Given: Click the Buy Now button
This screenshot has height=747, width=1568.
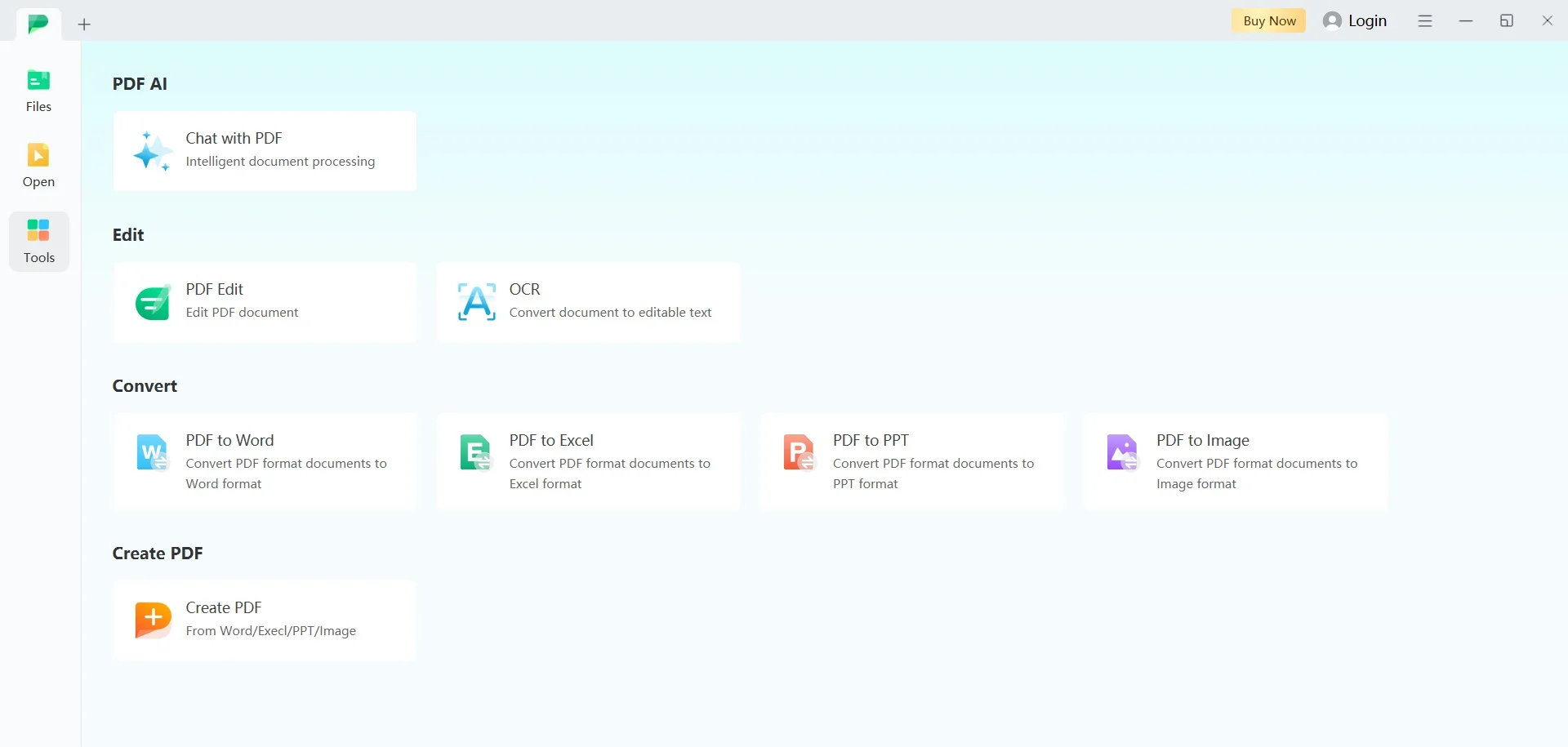Looking at the screenshot, I should point(1269,21).
